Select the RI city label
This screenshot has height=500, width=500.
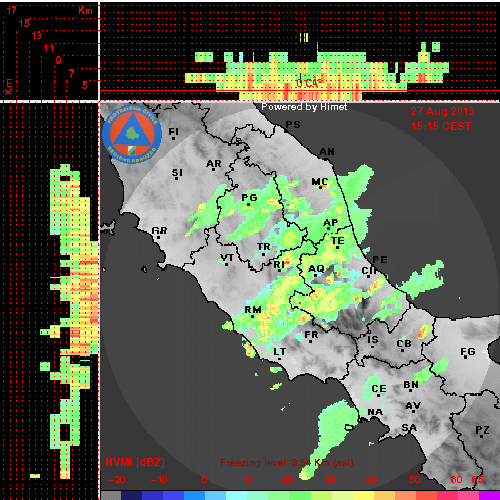(x=279, y=265)
